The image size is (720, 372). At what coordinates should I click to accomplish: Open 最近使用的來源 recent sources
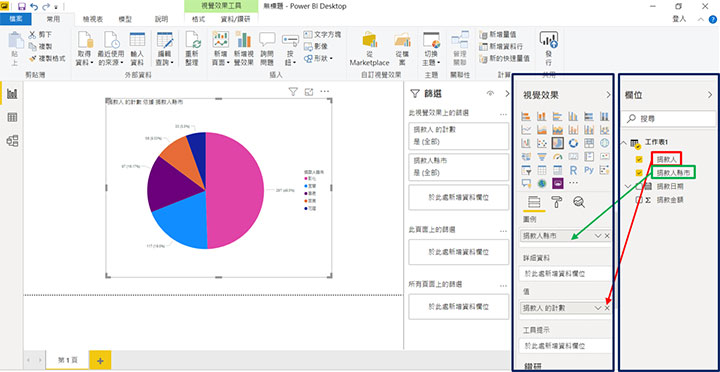[x=111, y=49]
